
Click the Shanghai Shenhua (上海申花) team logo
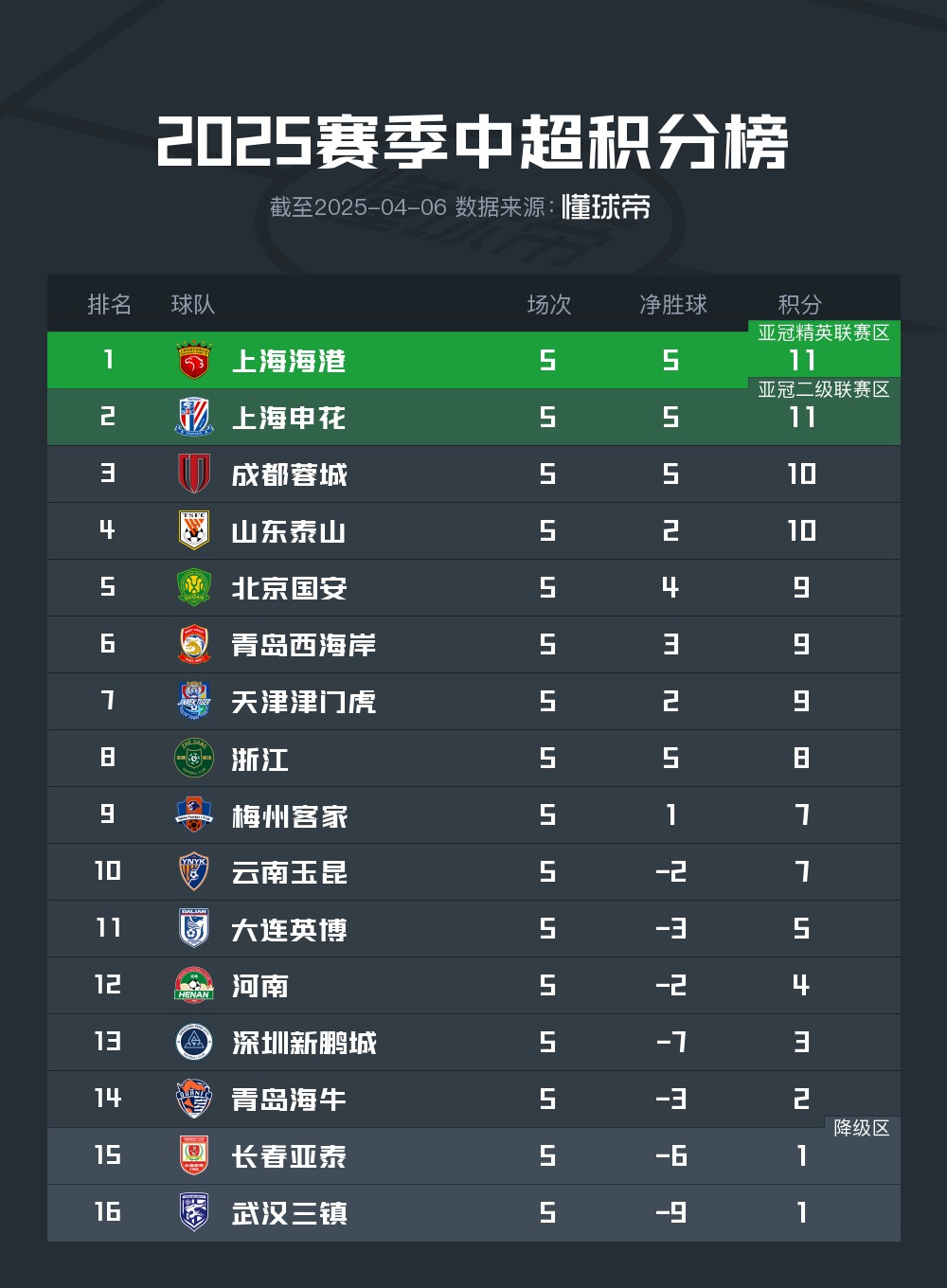(x=194, y=418)
